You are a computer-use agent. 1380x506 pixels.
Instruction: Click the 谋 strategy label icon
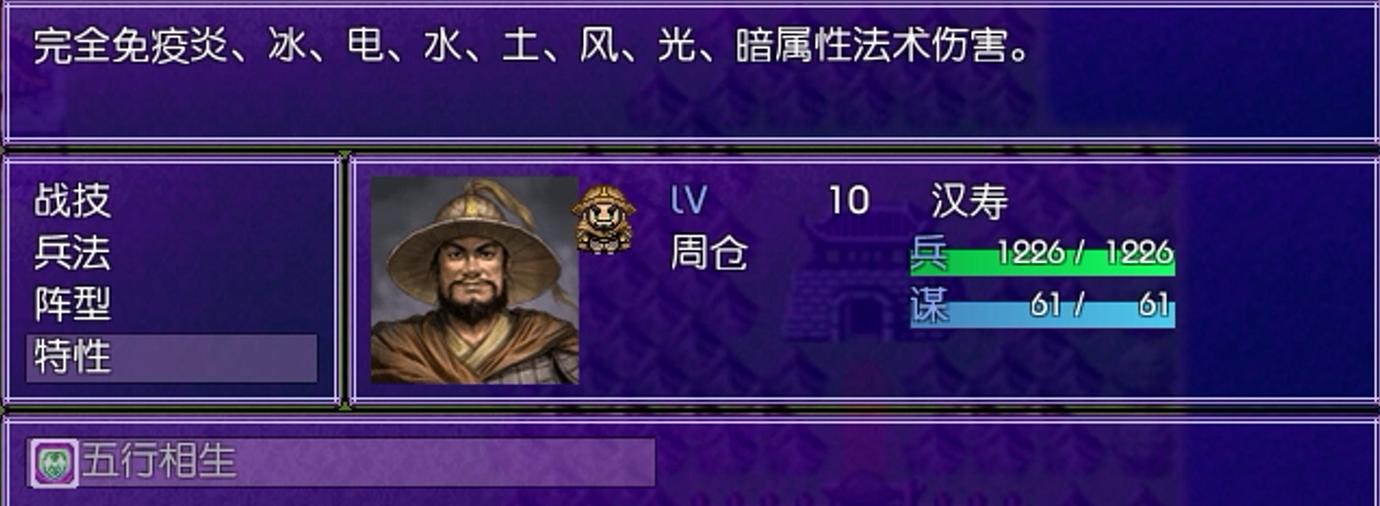click(x=929, y=307)
